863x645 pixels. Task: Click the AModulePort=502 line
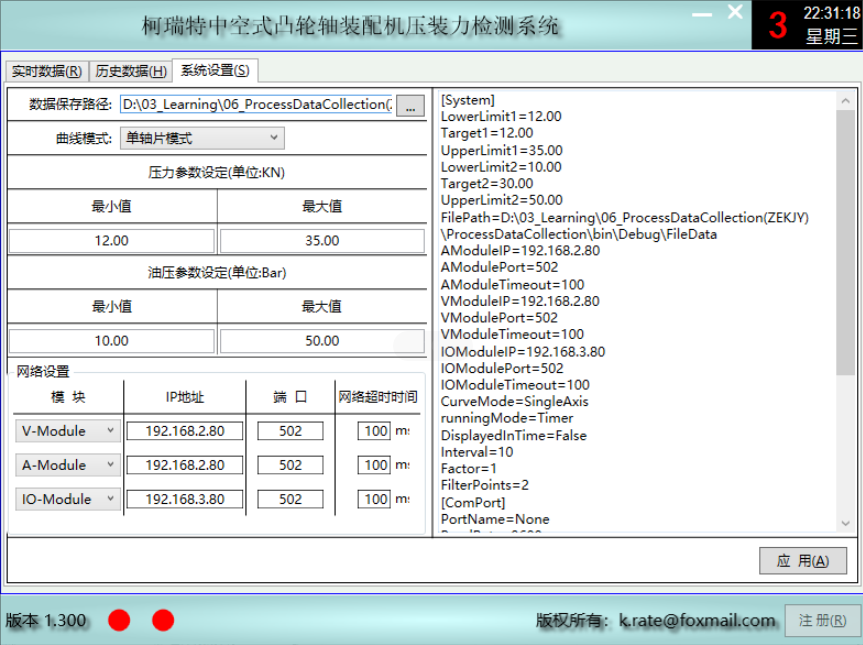pos(499,267)
